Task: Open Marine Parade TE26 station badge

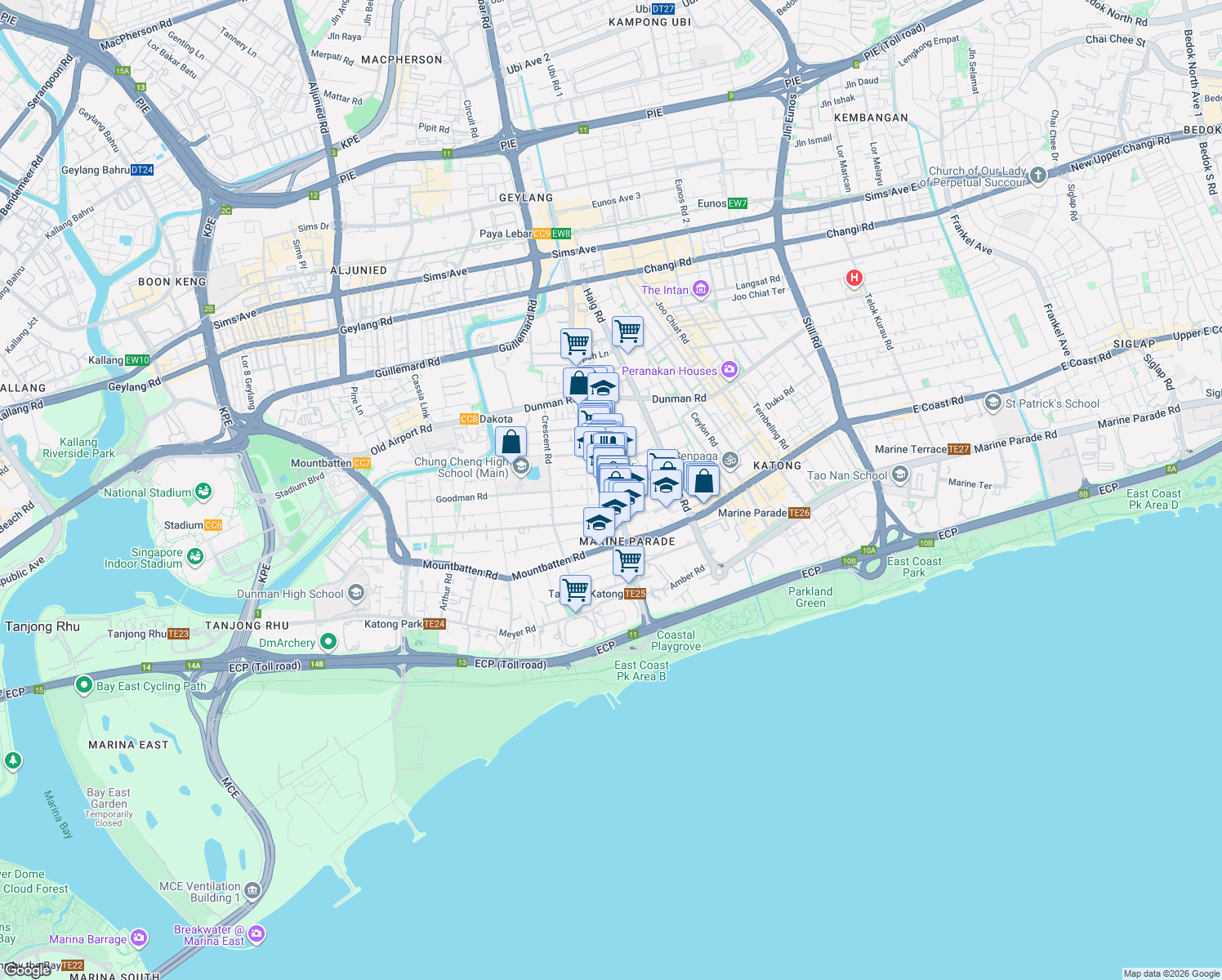Action: tap(800, 513)
